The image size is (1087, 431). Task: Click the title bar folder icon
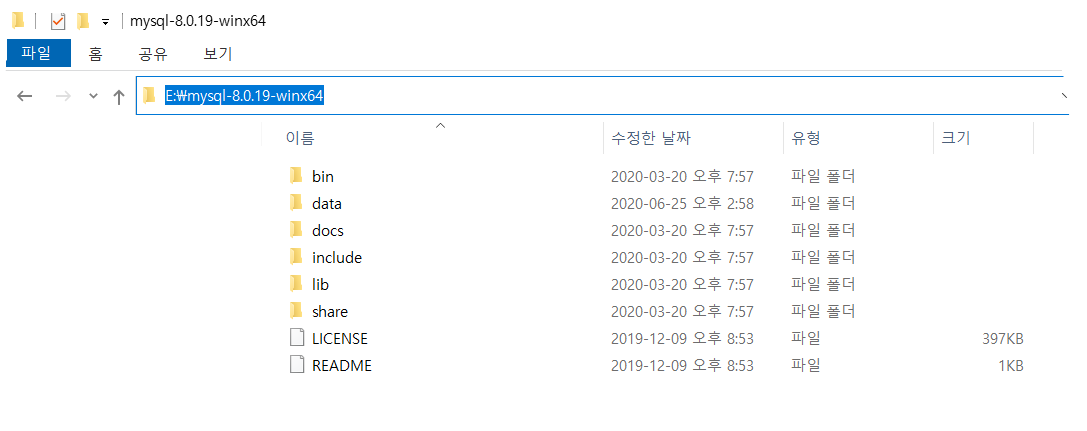click(18, 21)
